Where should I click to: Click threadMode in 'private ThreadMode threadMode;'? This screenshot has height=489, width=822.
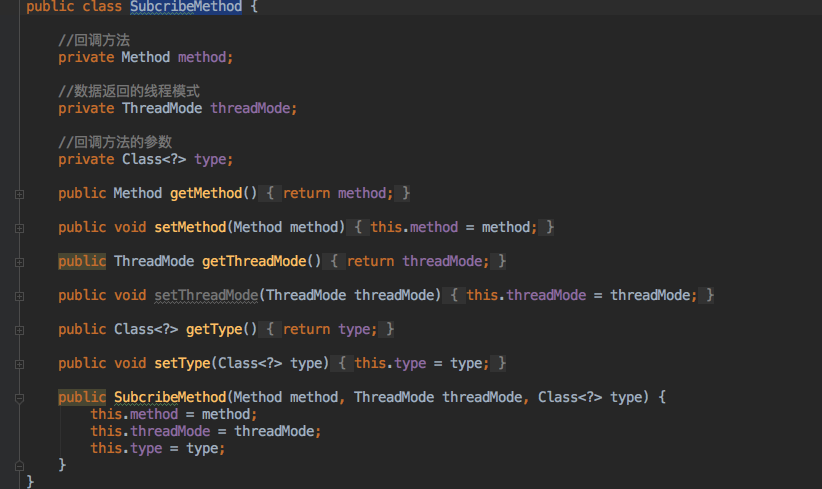point(251,108)
